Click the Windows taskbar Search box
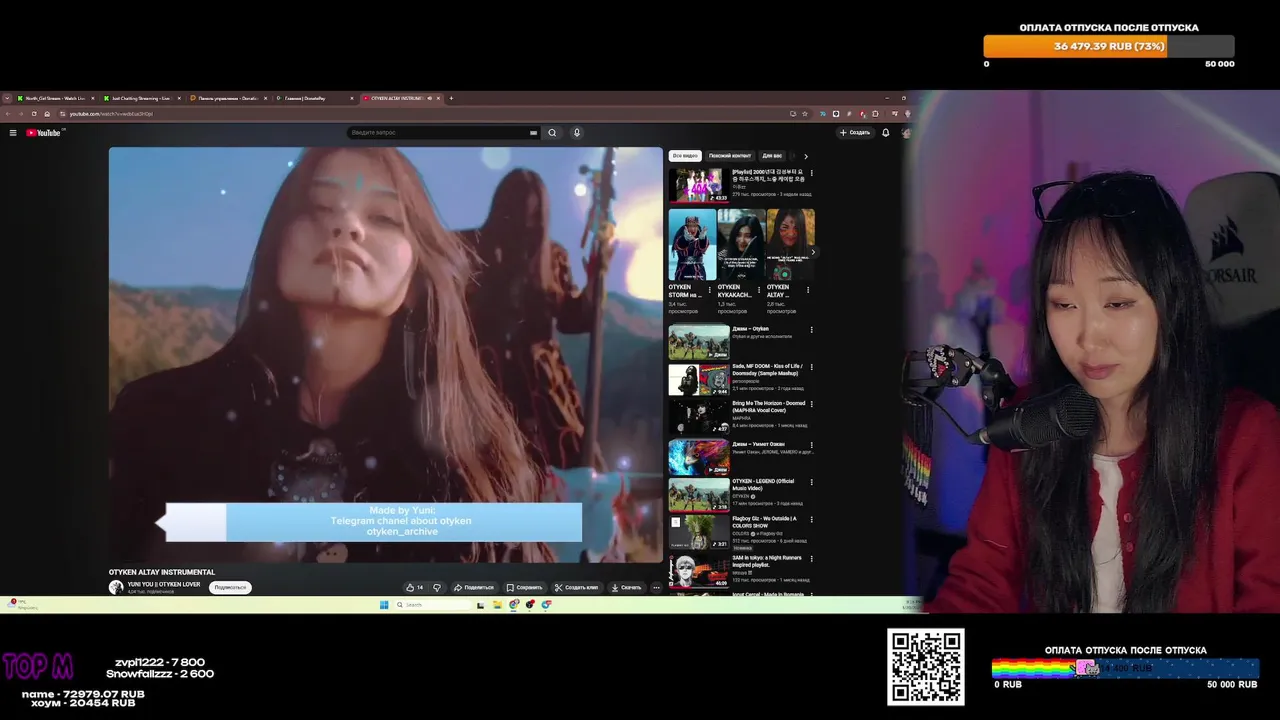1280x720 pixels. (432, 605)
